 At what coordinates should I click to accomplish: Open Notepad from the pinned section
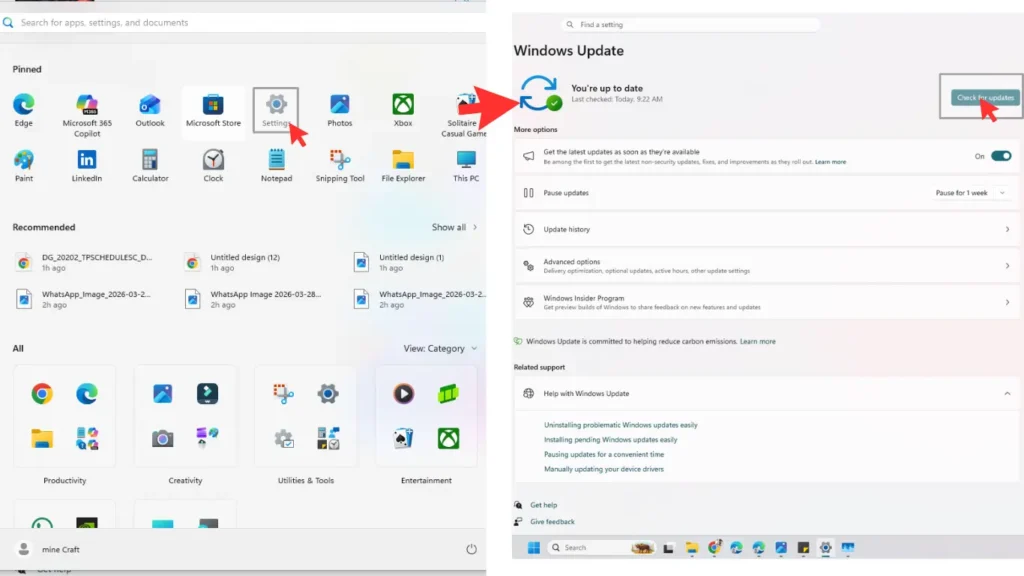[276, 160]
